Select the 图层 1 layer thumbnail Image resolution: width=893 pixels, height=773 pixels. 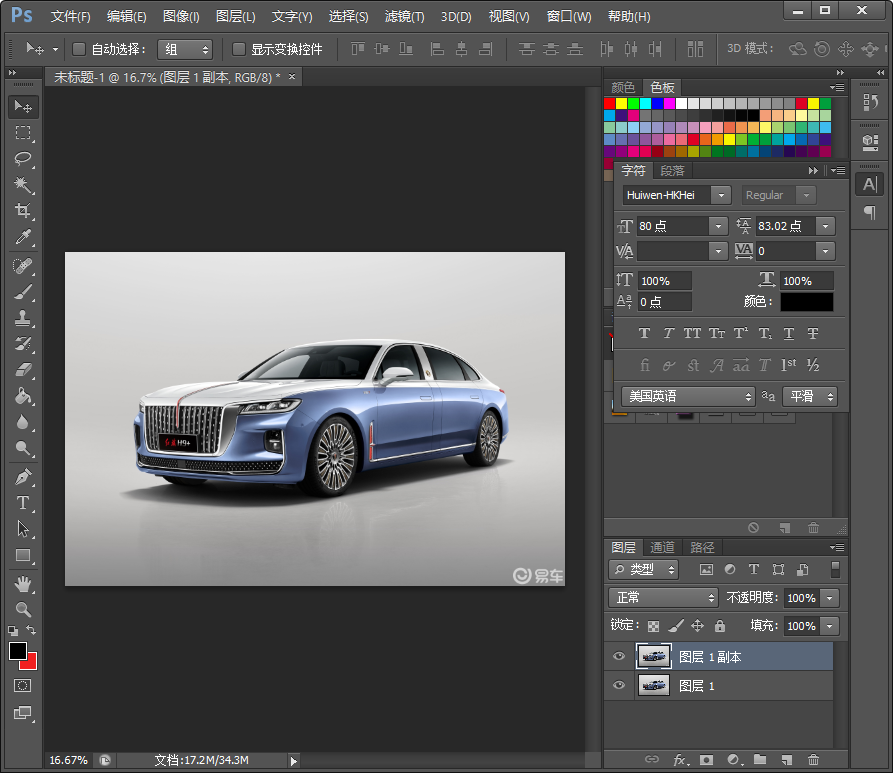pos(654,686)
